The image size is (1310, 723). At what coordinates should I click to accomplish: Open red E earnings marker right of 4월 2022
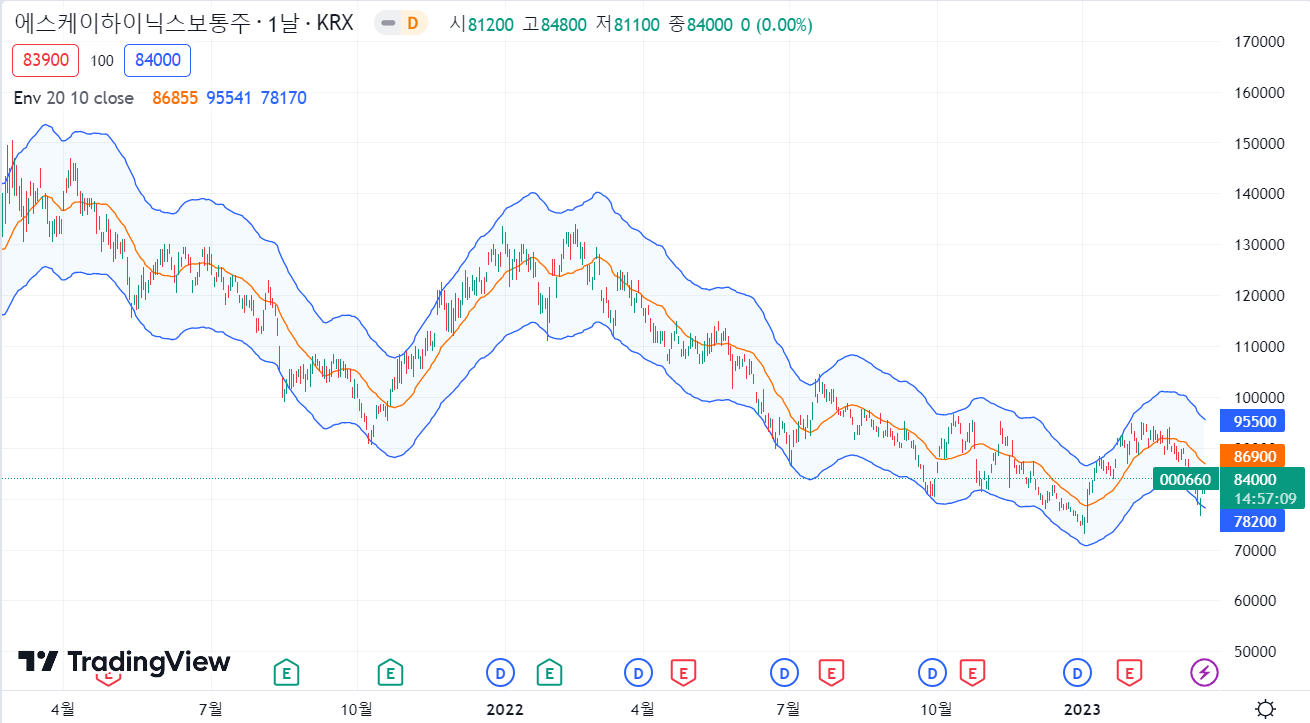(683, 673)
